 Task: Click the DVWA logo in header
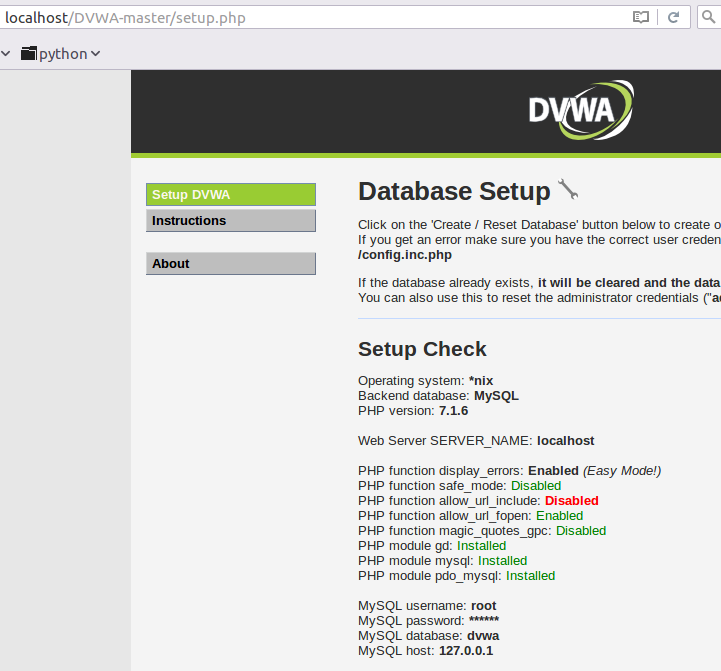click(581, 110)
